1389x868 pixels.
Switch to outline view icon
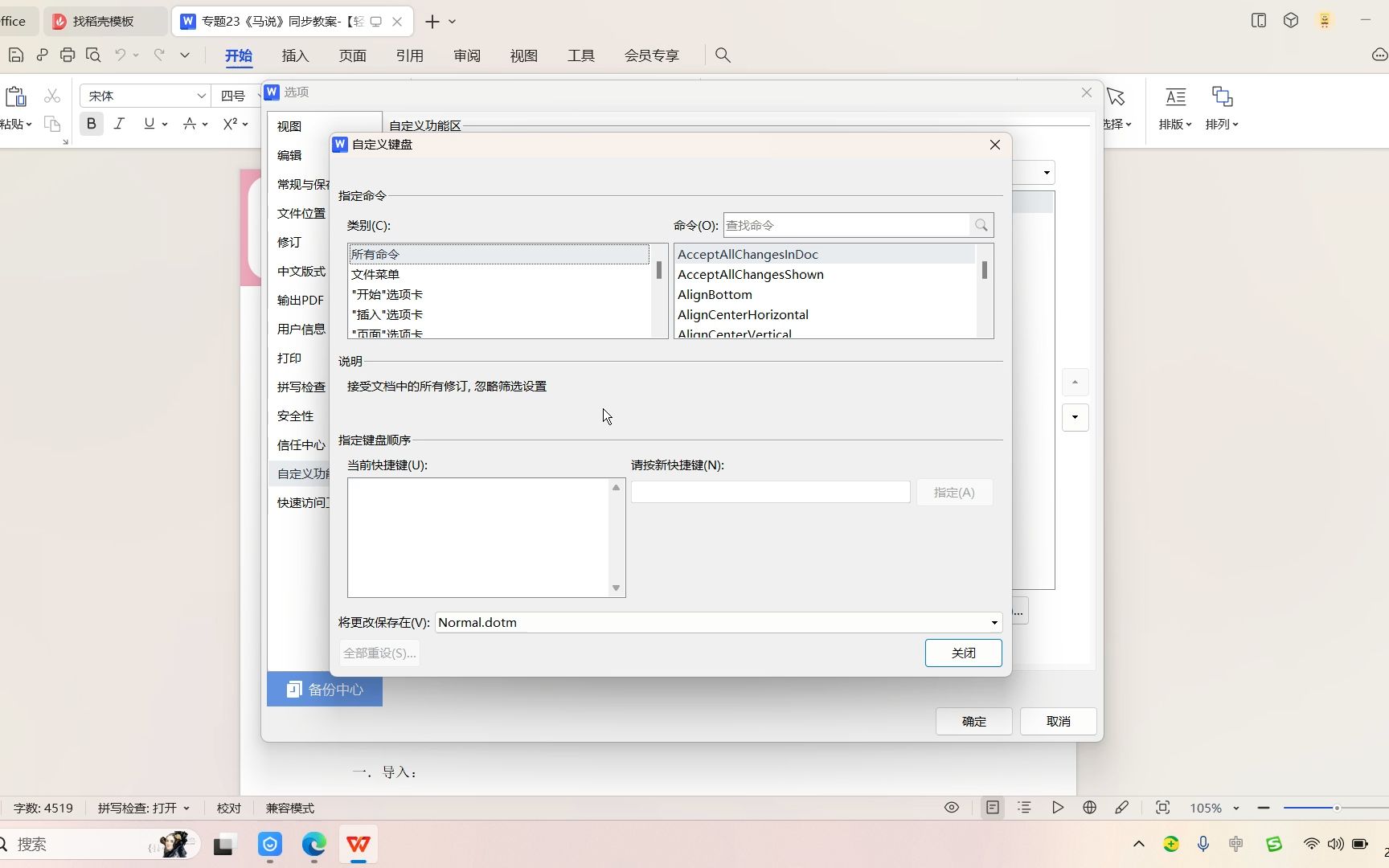1024,808
